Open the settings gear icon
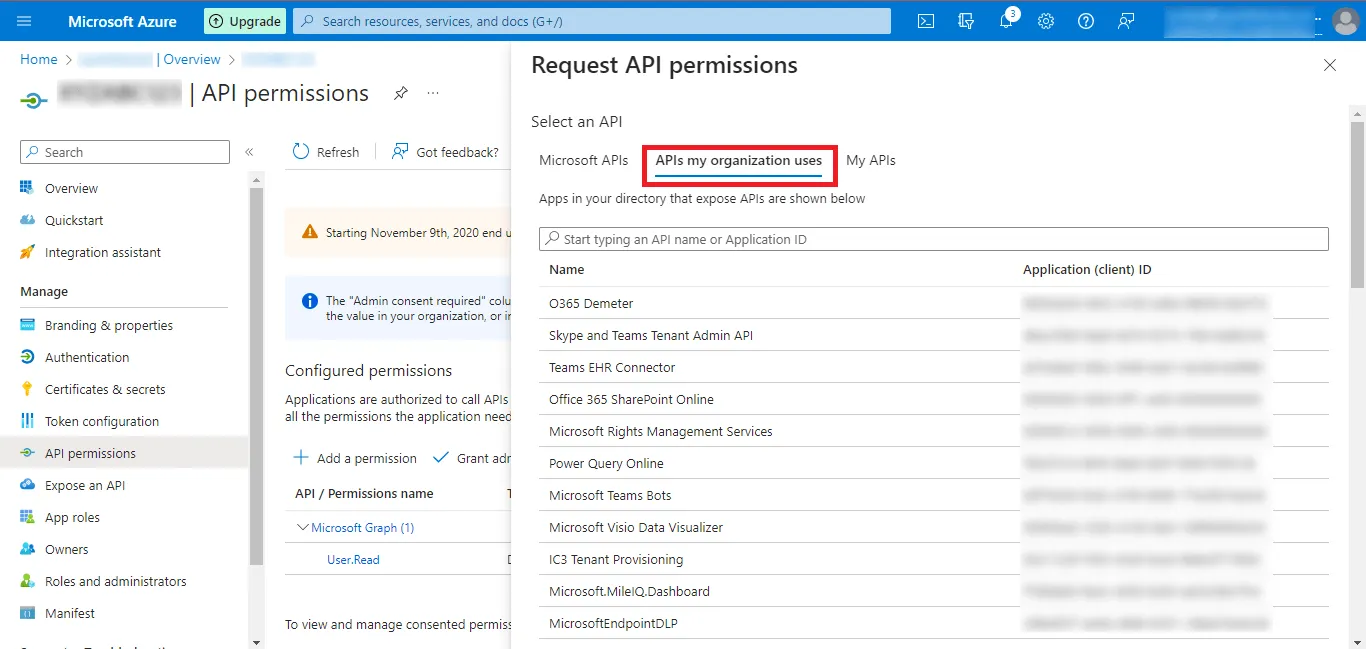The image size is (1366, 649). pos(1046,21)
